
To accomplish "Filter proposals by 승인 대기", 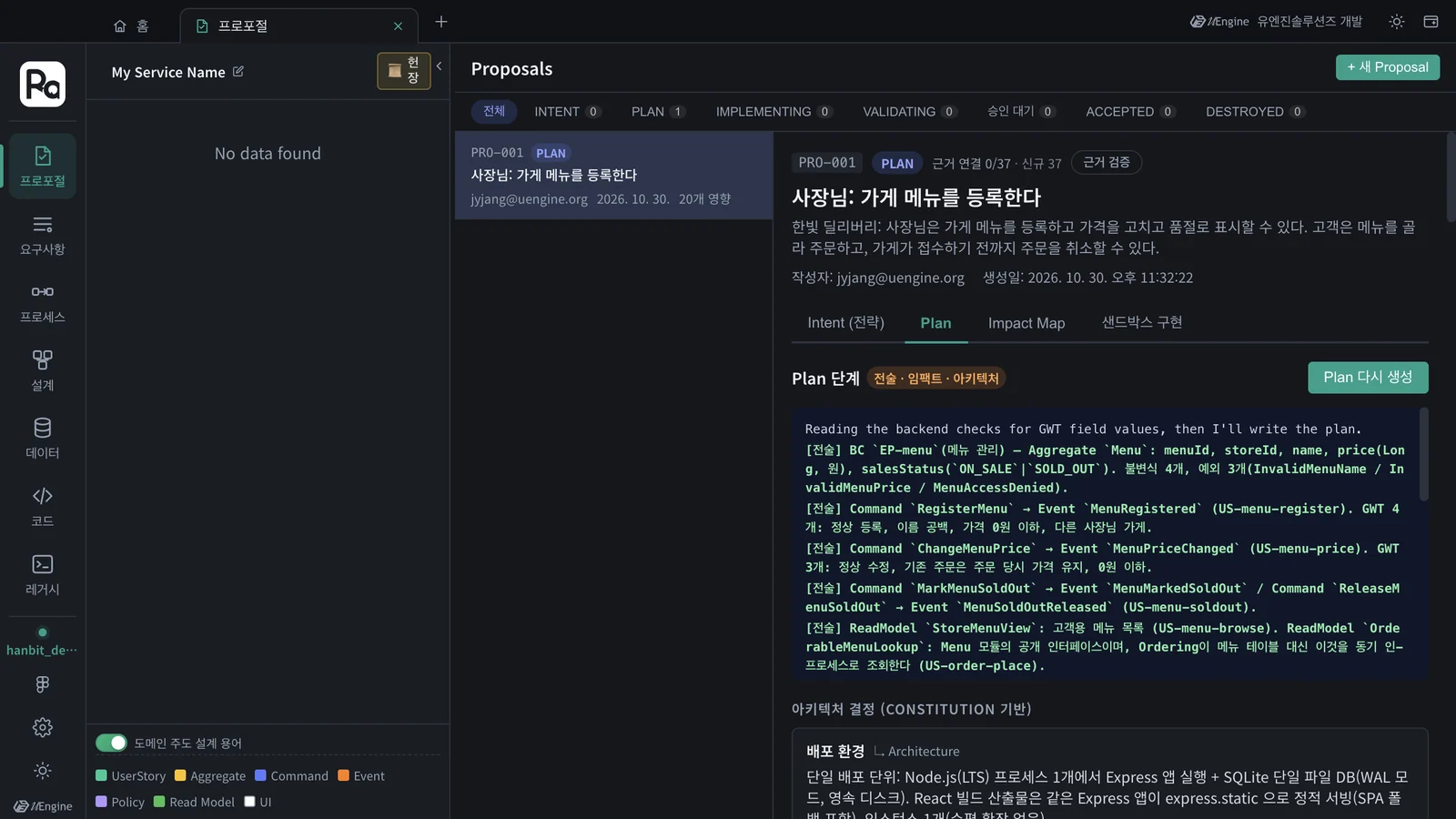I will (1021, 111).
